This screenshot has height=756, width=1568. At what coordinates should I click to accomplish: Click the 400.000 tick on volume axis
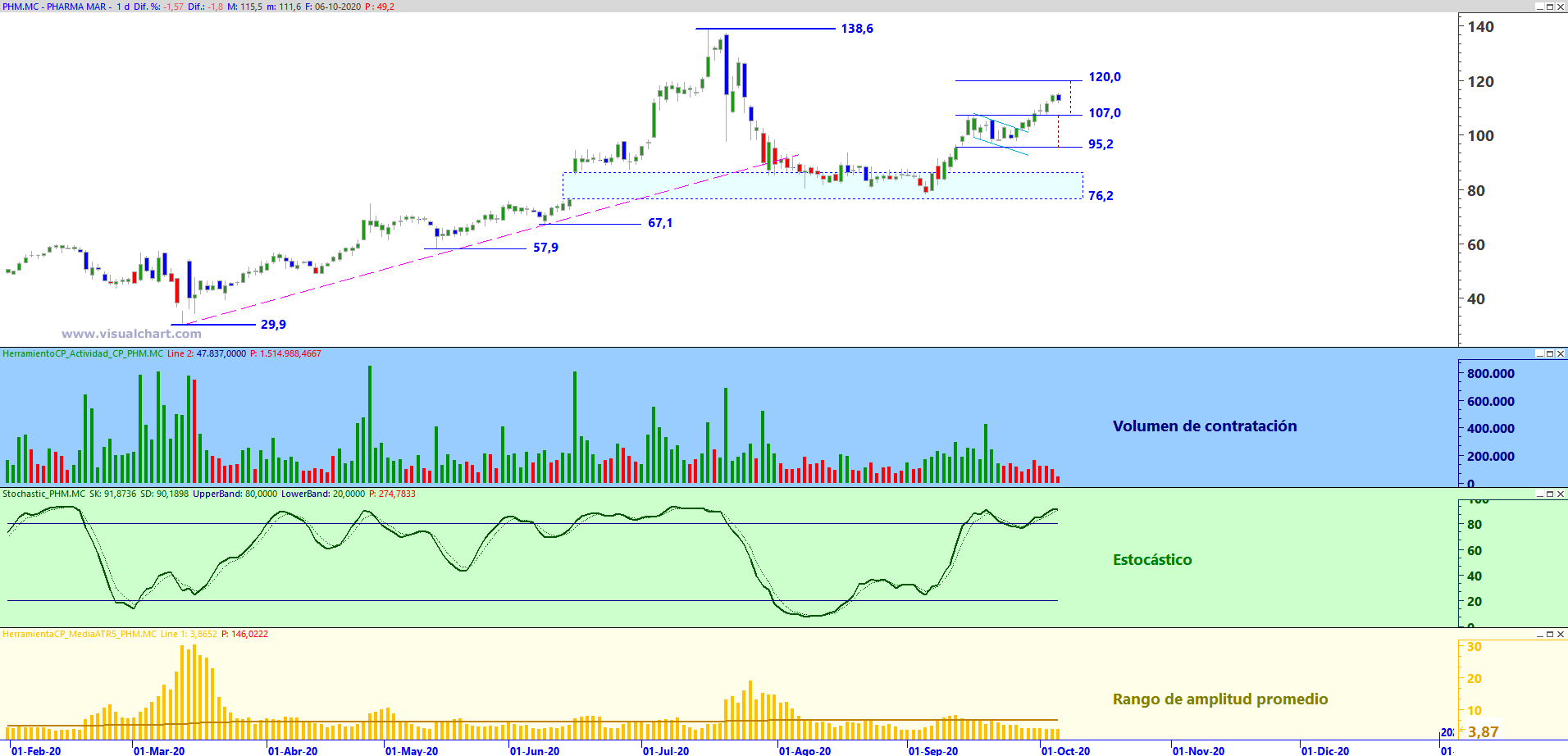[x=1491, y=429]
